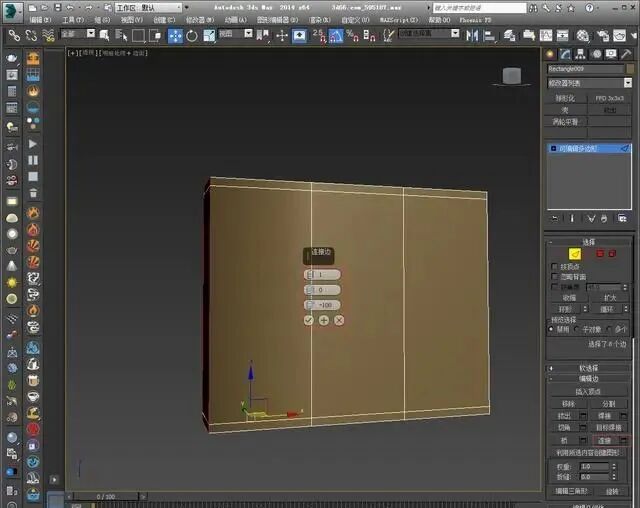Expand the 软选择 rollout

click(589, 368)
